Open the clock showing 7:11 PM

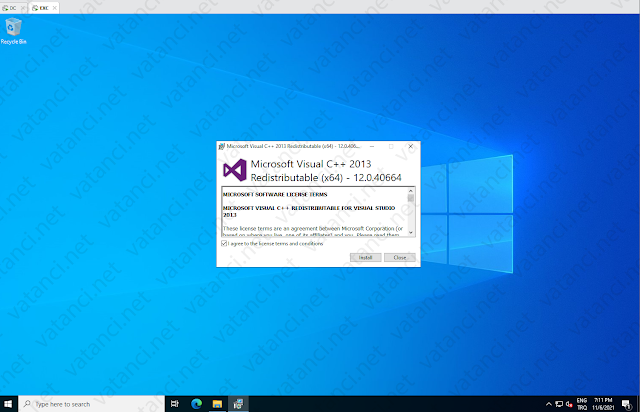click(603, 404)
